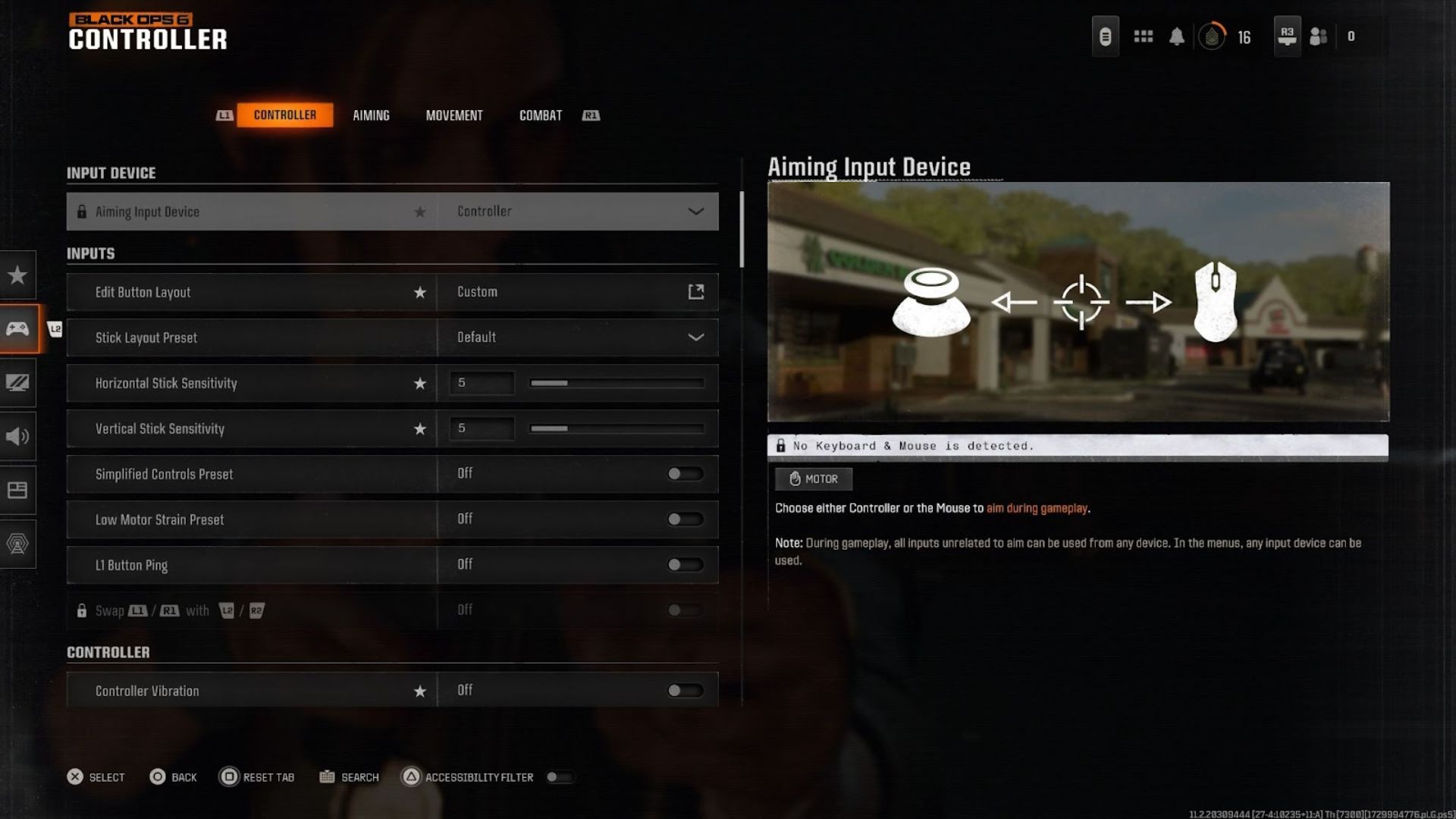Click the Controller settings sidebar icon
This screenshot has height=819, width=1456.
[x=18, y=328]
